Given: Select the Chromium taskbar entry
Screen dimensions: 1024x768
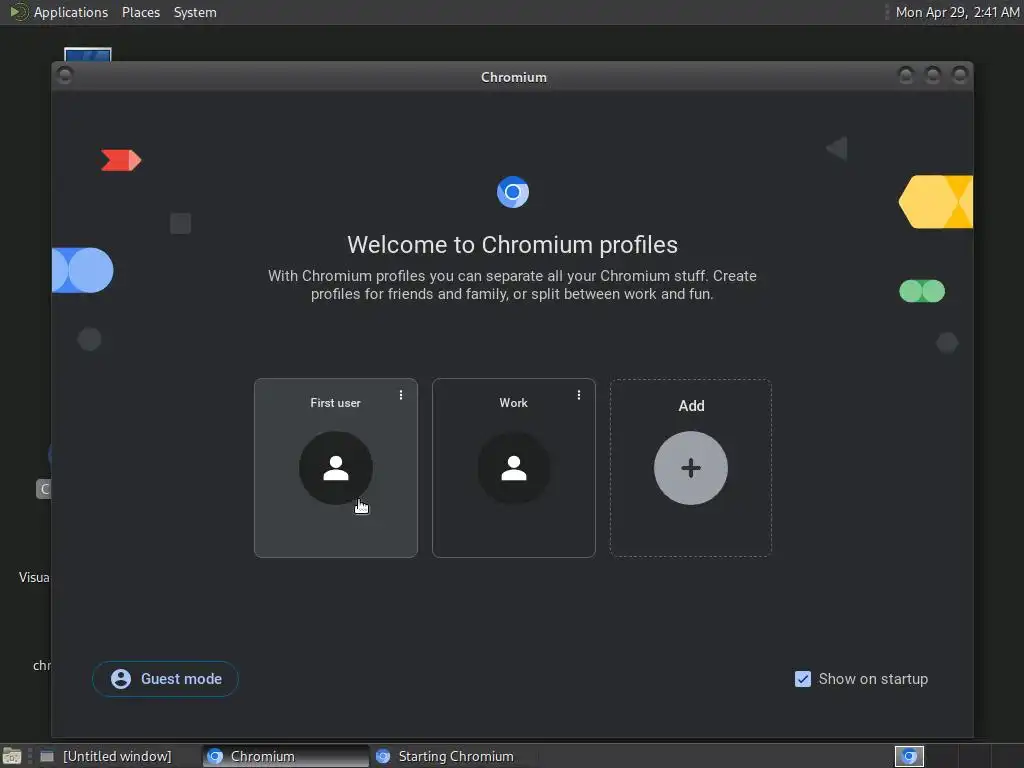Looking at the screenshot, I should click(285, 756).
